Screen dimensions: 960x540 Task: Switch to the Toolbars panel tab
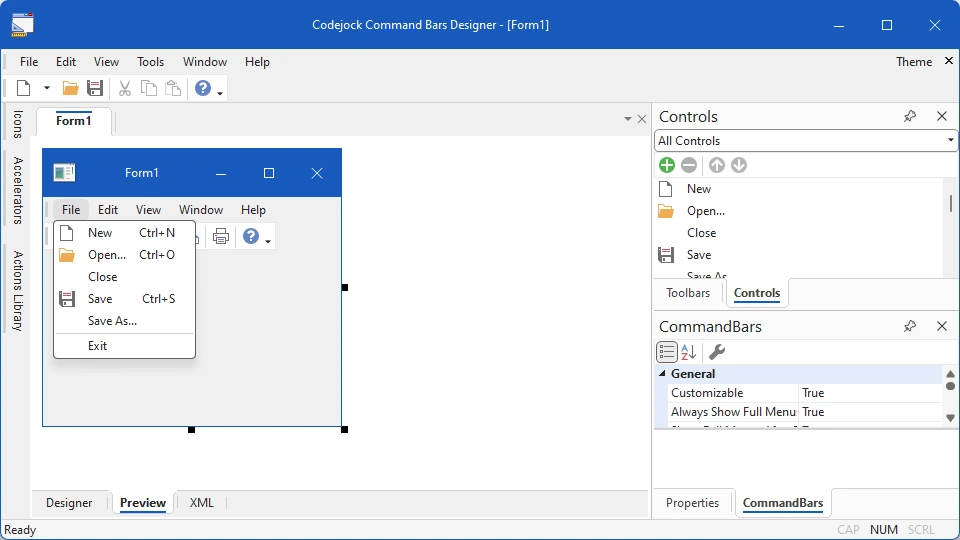688,293
